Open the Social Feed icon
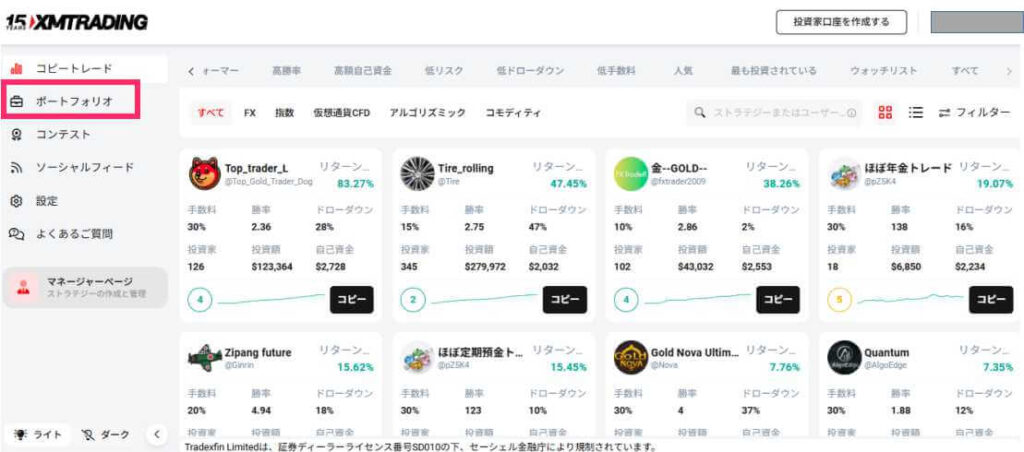Screen dimensions: 1024x452 tap(16, 168)
